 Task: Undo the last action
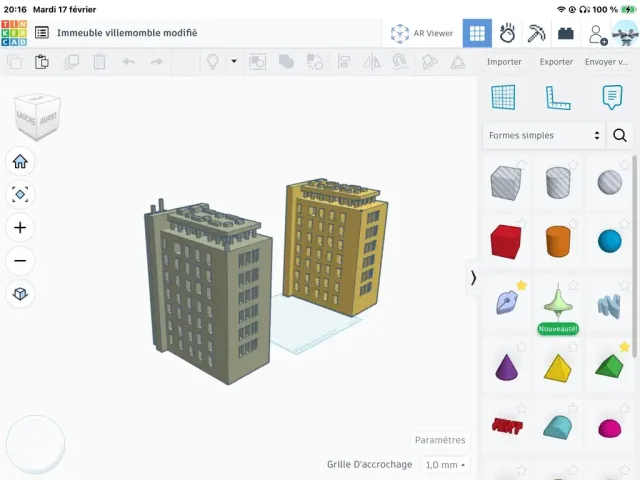pos(129,62)
